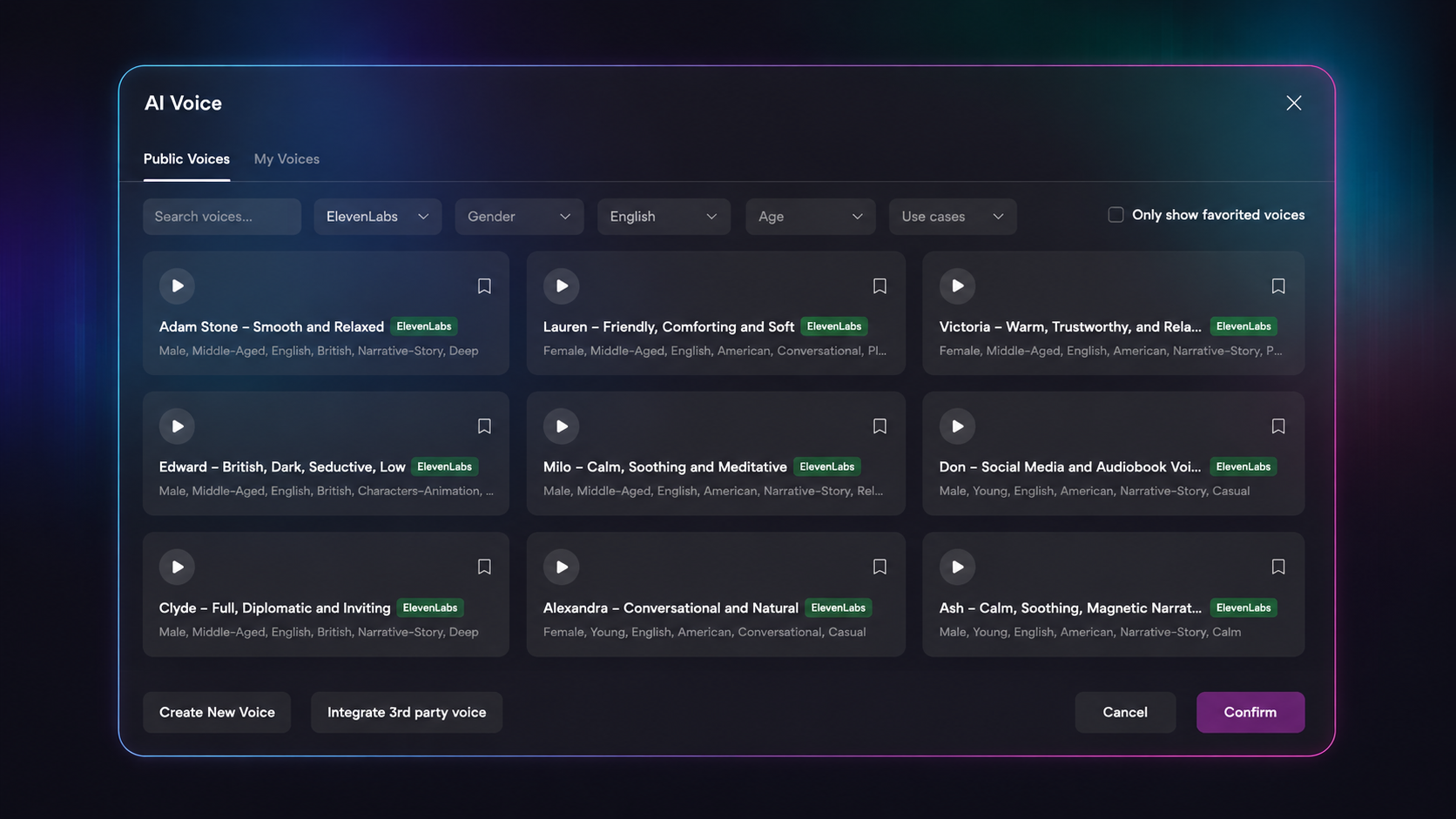Open the ElevenLabs provider dropdown
The width and height of the screenshot is (1456, 819).
(378, 217)
